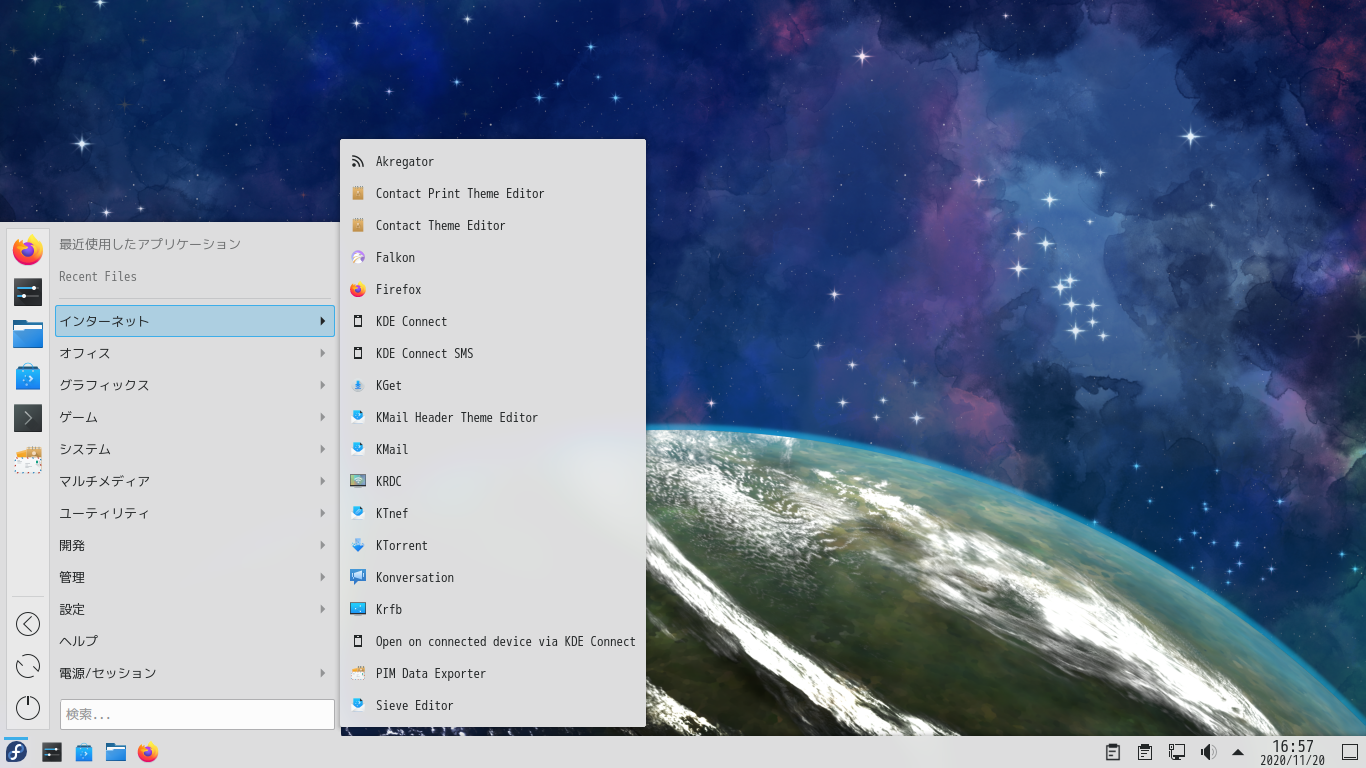1366x768 pixels.
Task: Click the restart circular arrows icon
Action: coord(28,666)
